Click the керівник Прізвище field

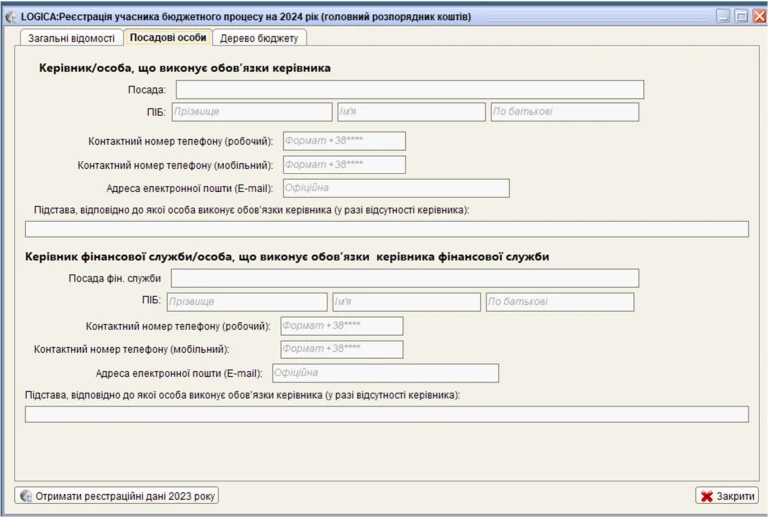[x=251, y=112]
